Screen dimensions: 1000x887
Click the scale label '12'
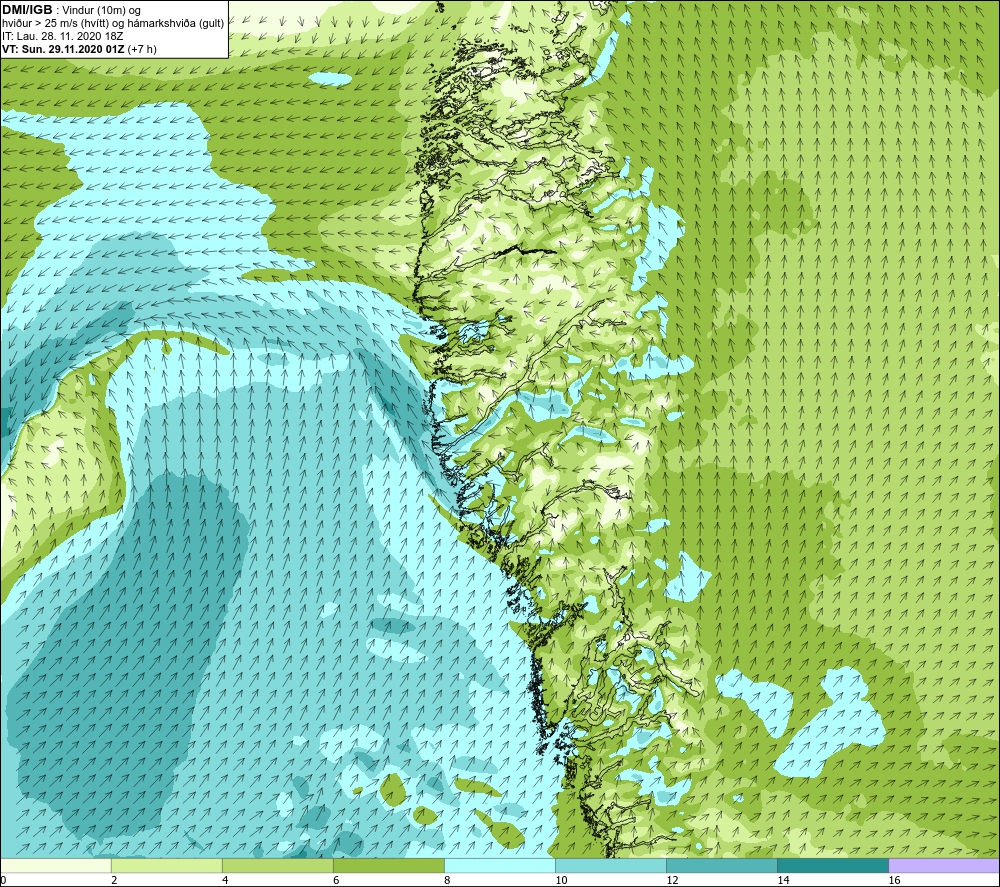672,880
